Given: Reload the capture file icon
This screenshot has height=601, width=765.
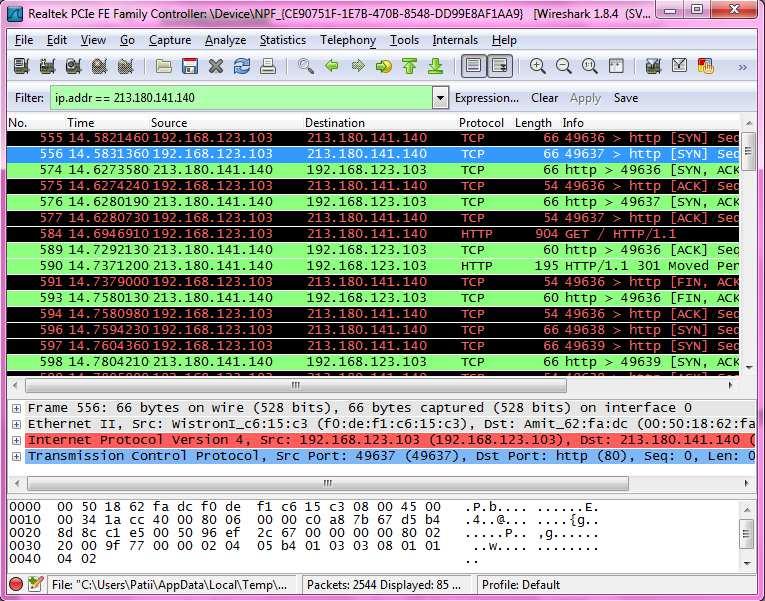Looking at the screenshot, I should click(x=242, y=66).
